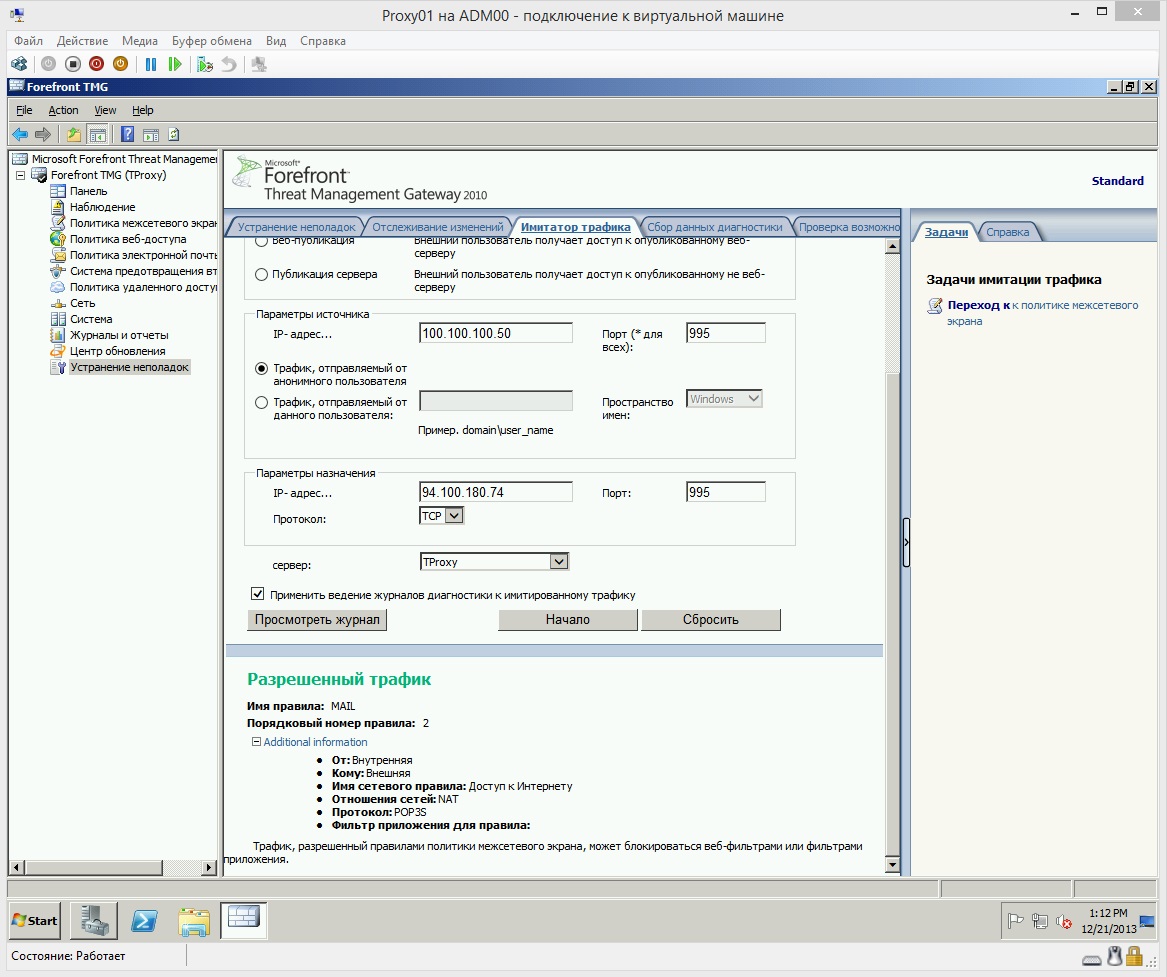Image resolution: width=1167 pixels, height=977 pixels.
Task: Open Server Manager from the taskbar
Action: 94,921
